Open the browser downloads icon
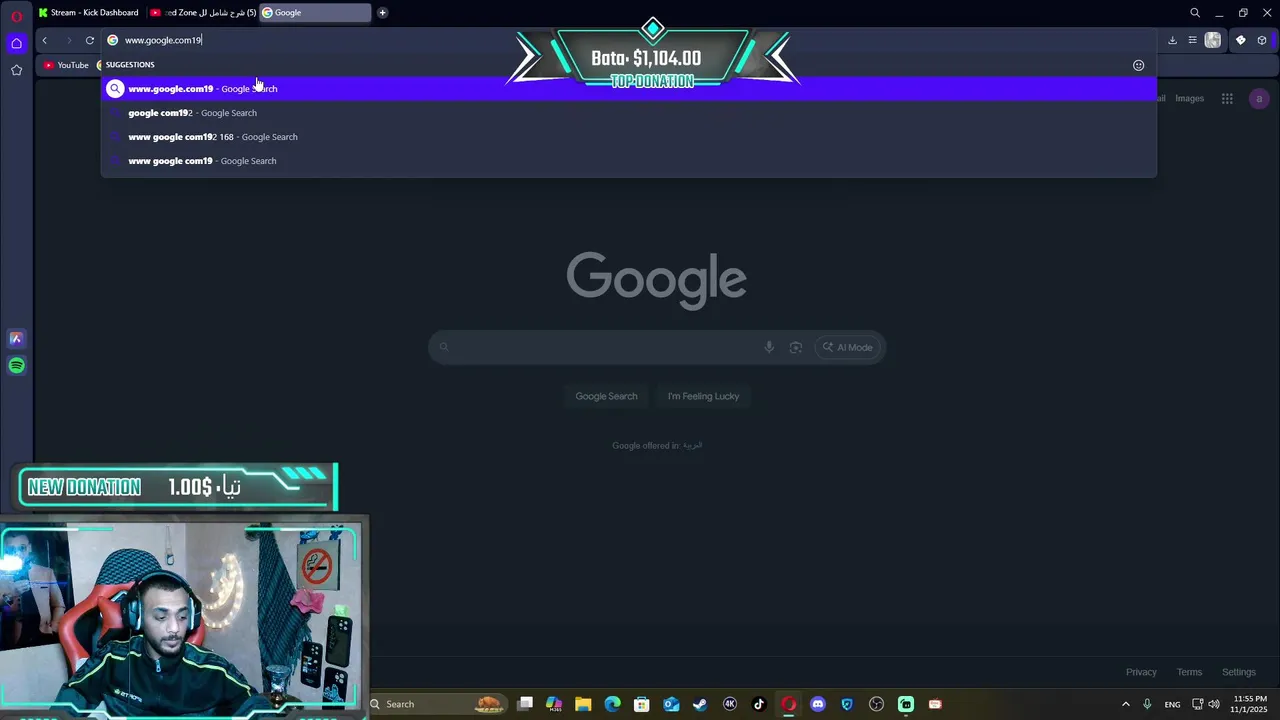Screen dimensions: 1280x720 [x=1172, y=40]
